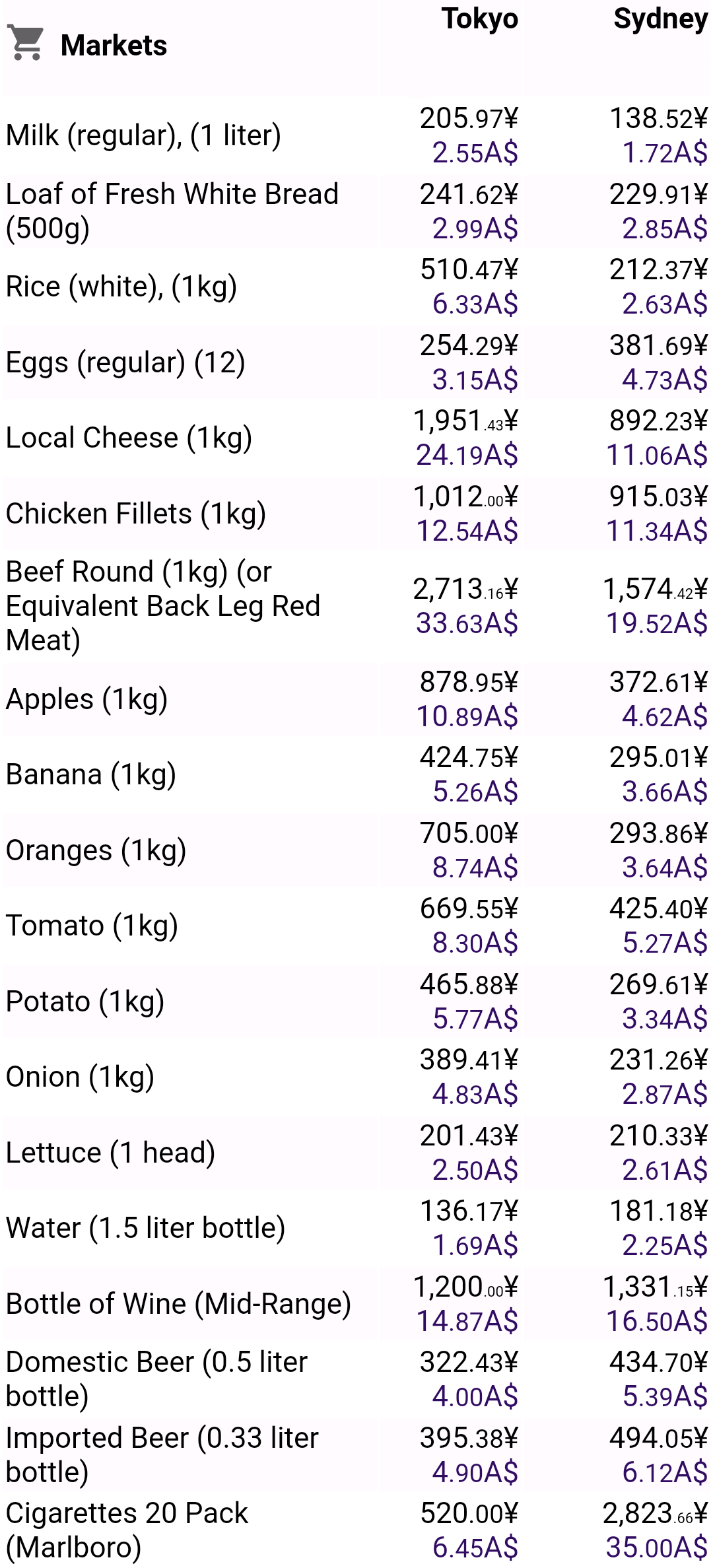Screen dimensions: 713x1568
Task: Click Sydney Lettuce price 210.33¥
Action: [x=658, y=1136]
